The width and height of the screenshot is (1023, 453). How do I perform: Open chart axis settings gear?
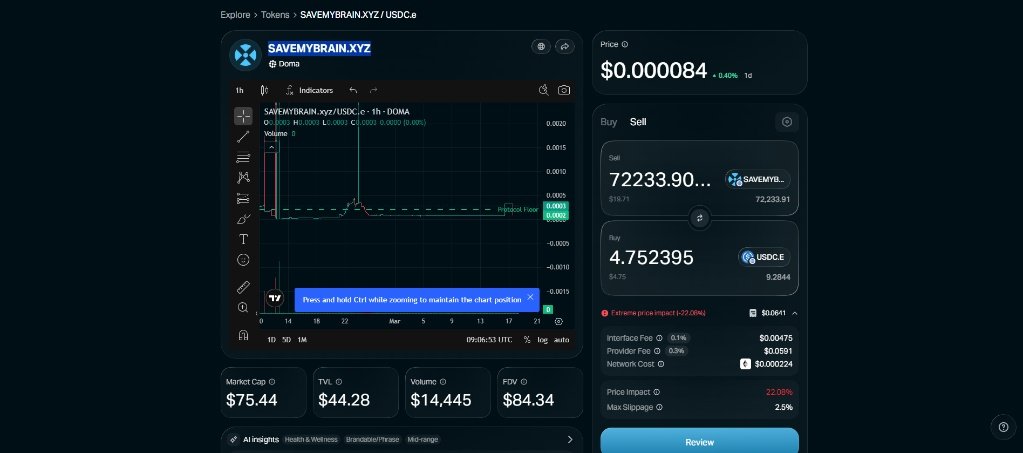coord(558,321)
